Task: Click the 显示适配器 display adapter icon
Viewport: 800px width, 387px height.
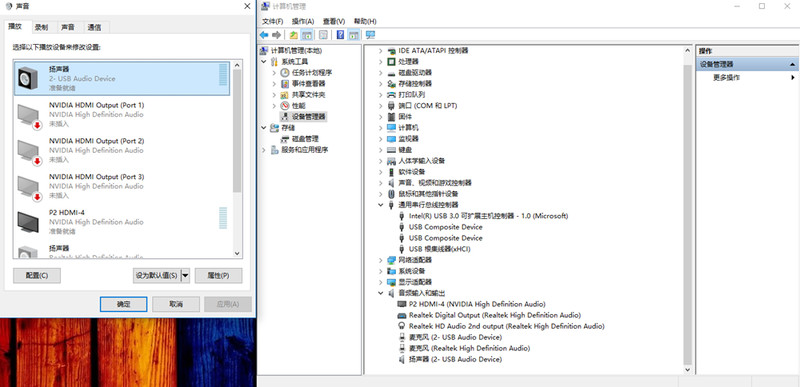Action: [x=391, y=282]
